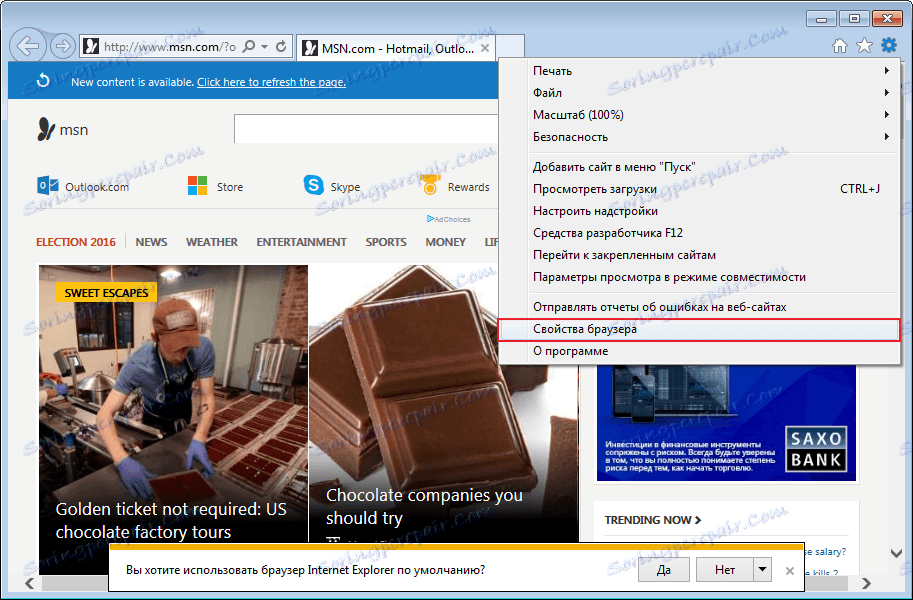913x600 pixels.
Task: Click "Click here to refresh the page" link
Action: click(x=271, y=82)
